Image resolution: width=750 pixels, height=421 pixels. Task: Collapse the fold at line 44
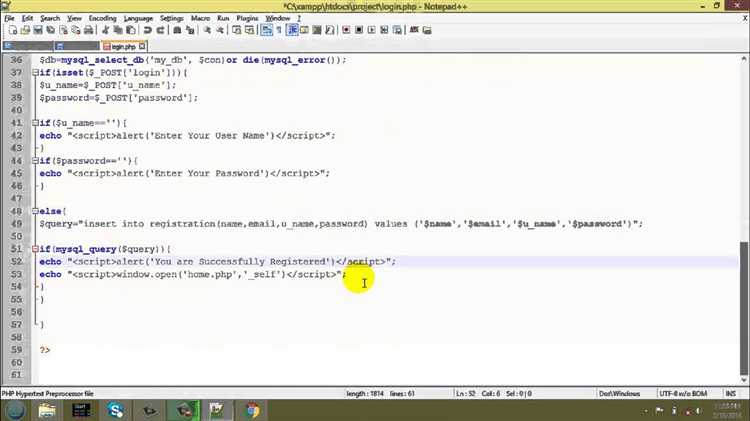coord(35,161)
